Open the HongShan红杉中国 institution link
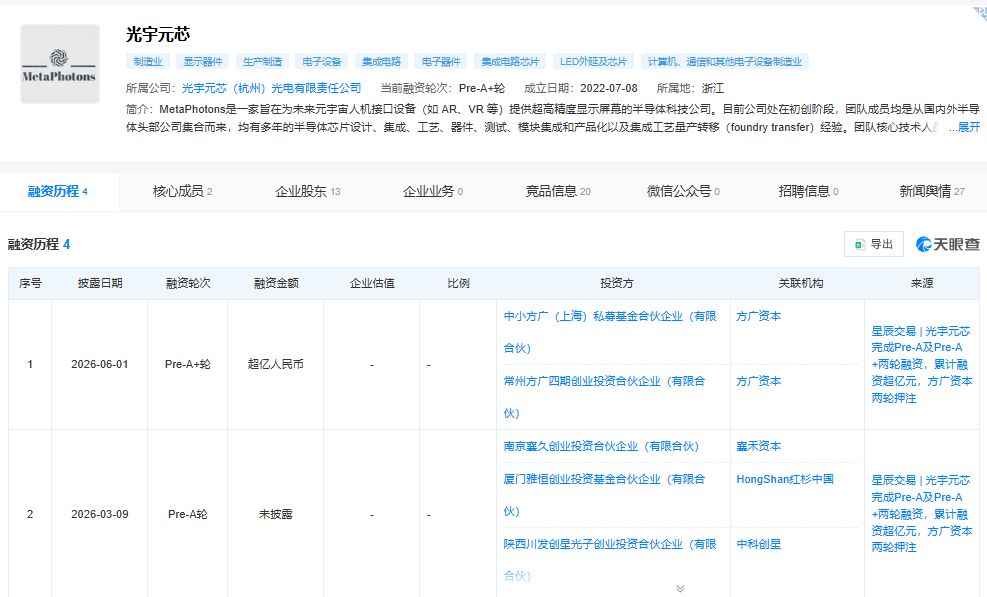This screenshot has height=597, width=987. click(785, 479)
